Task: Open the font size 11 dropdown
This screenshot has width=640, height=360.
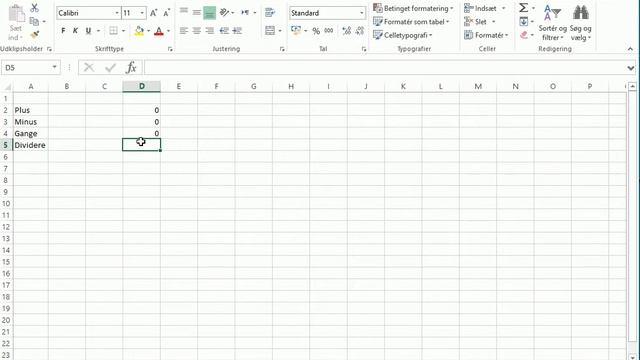Action: click(142, 13)
